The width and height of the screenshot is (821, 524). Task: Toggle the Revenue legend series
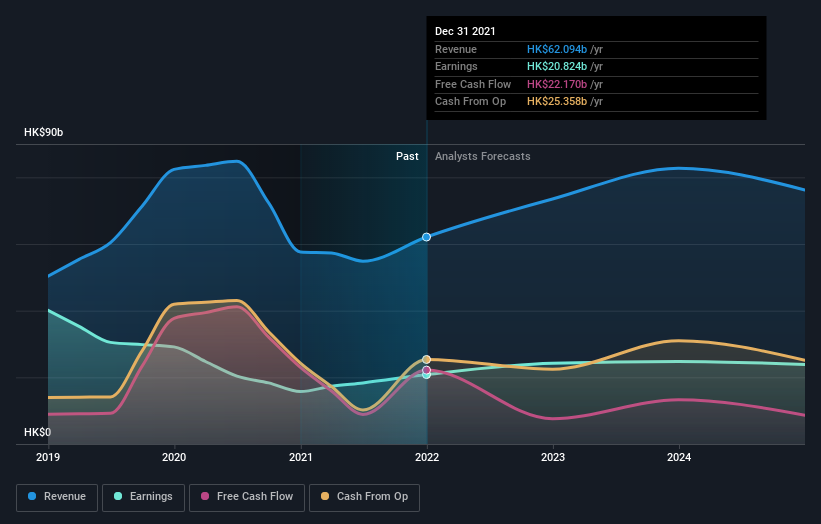(57, 497)
